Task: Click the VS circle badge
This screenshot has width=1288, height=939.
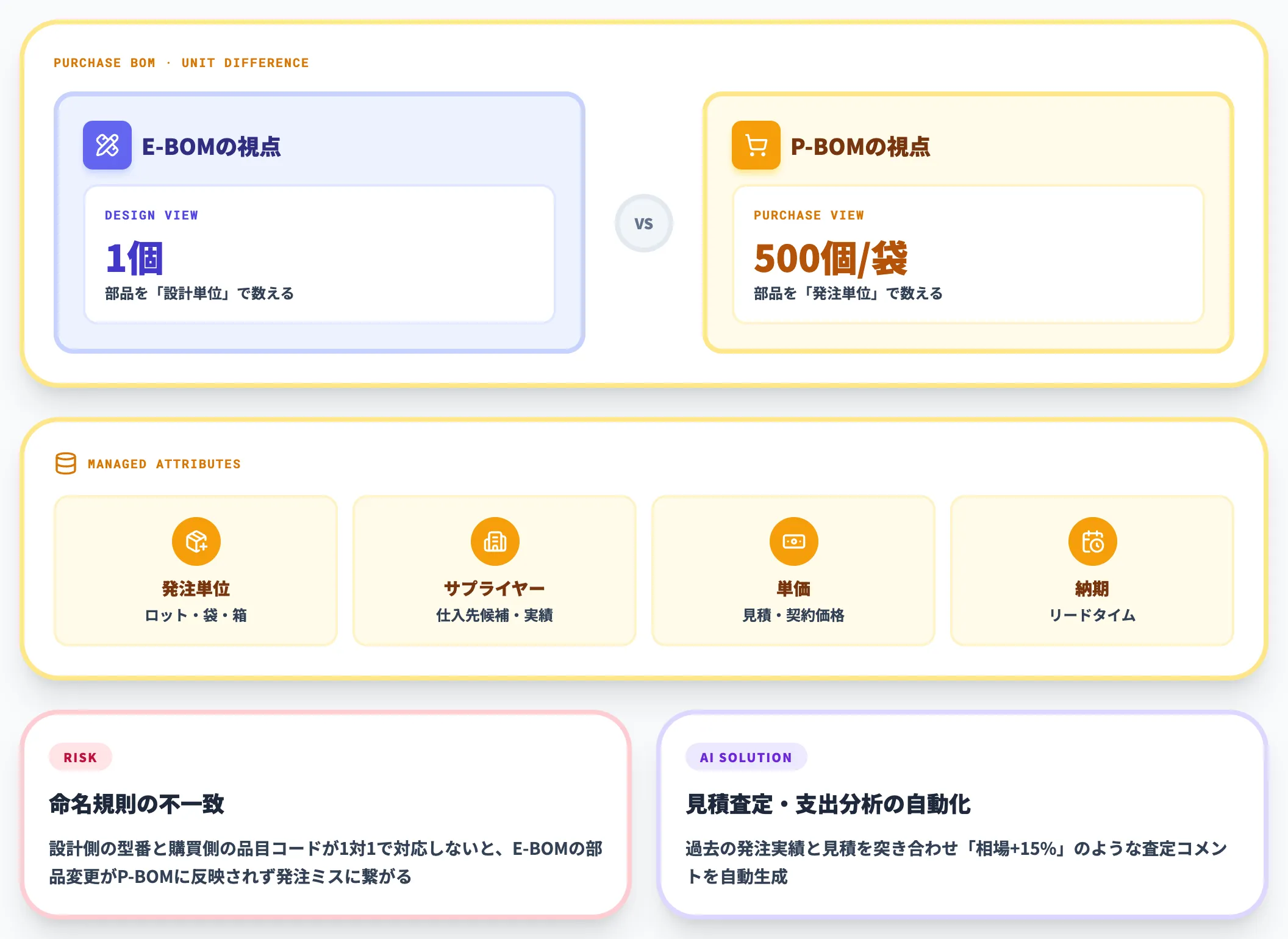Action: coord(643,223)
